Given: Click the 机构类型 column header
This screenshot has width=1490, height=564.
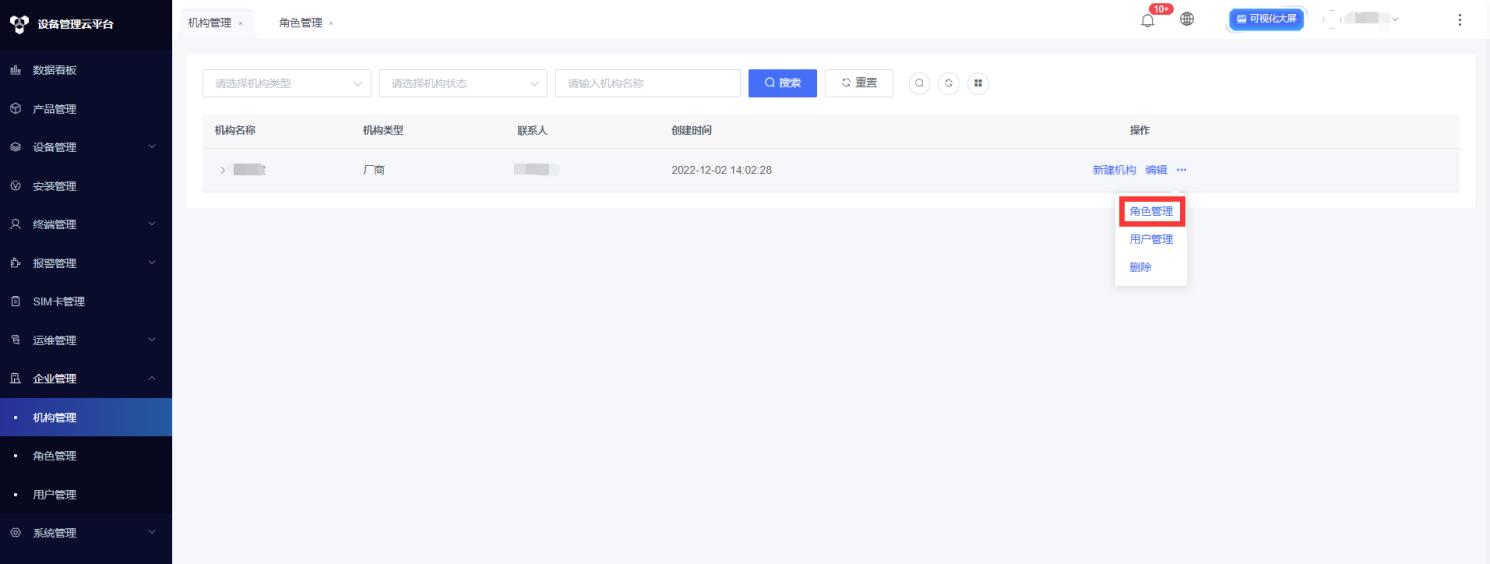Looking at the screenshot, I should 383,131.
